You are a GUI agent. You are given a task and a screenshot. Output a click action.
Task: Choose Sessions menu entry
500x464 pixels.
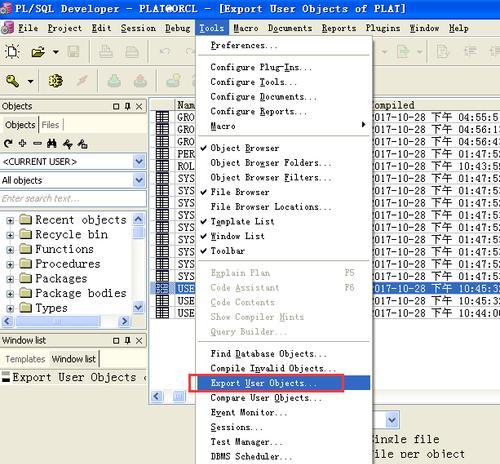[284, 427]
